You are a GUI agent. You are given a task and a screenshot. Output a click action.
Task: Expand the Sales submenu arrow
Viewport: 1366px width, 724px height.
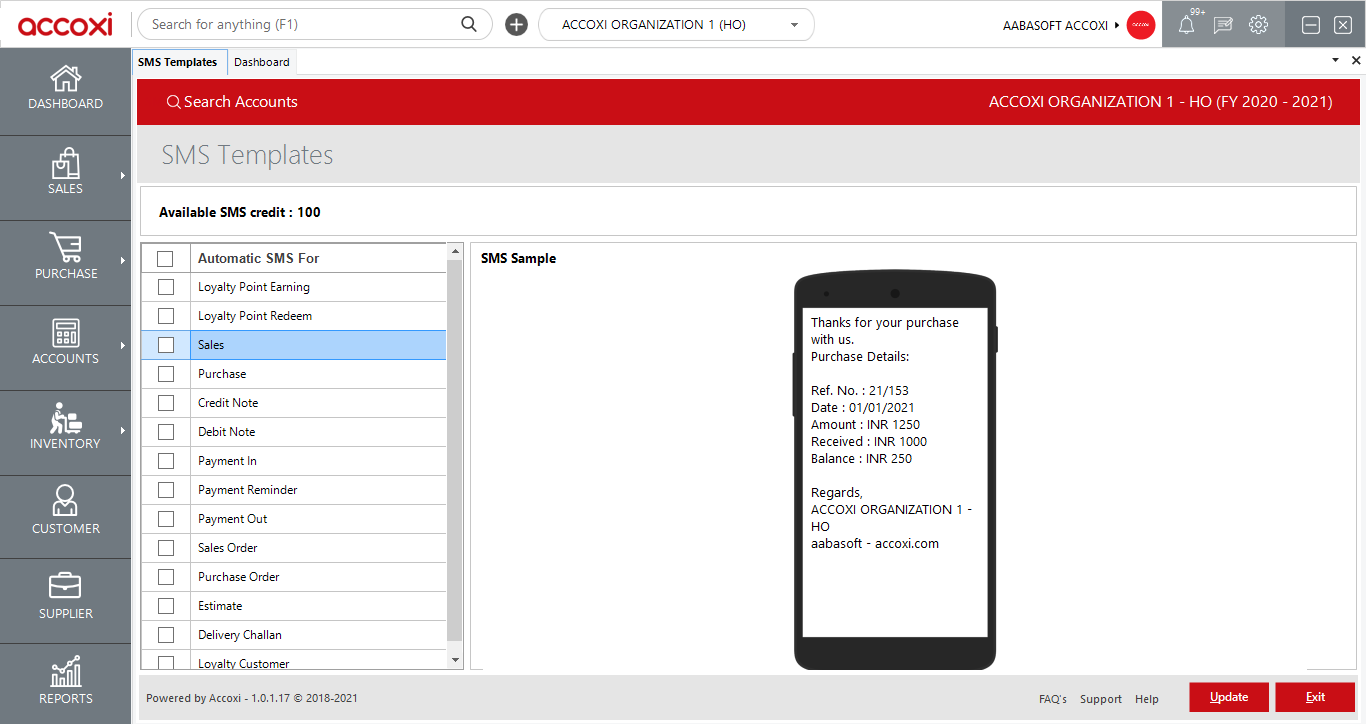click(x=123, y=176)
